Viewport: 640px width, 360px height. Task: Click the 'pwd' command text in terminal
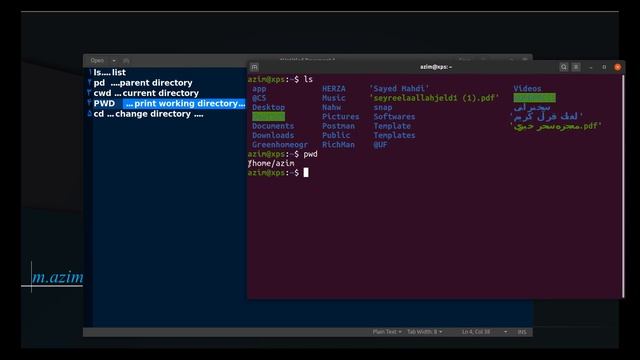coord(311,154)
